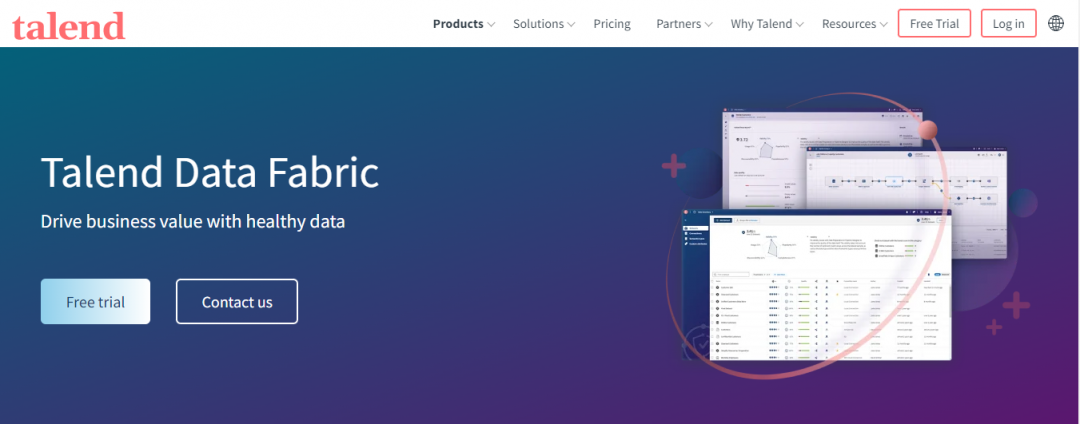The image size is (1080, 424).
Task: Open the language globe icon
Action: coord(1055,23)
